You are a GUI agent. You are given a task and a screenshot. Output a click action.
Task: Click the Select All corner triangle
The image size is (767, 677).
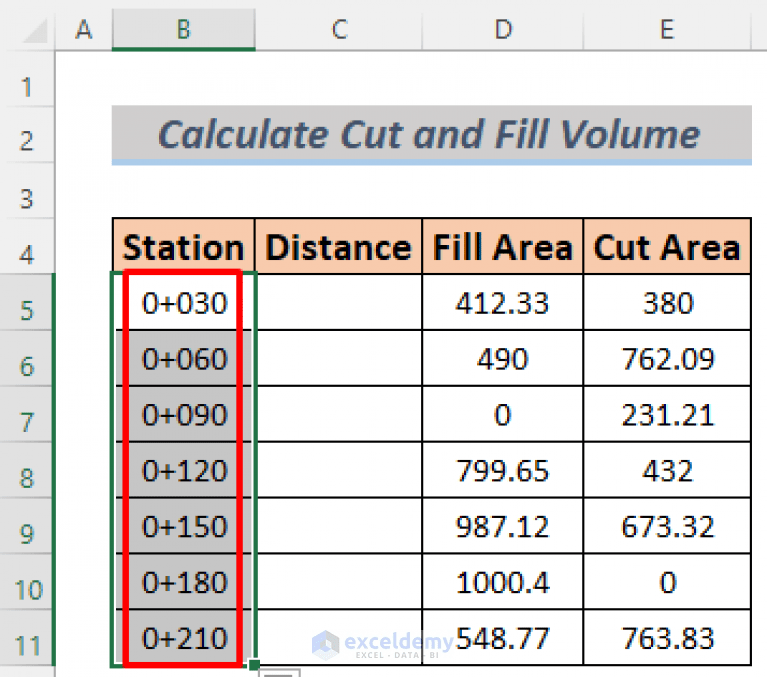click(34, 31)
